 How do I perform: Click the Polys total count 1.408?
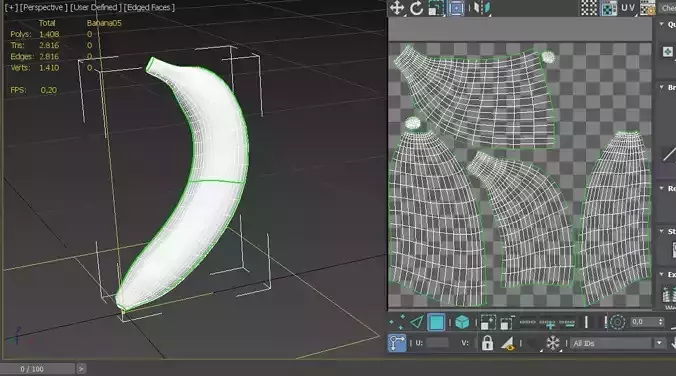coord(49,34)
